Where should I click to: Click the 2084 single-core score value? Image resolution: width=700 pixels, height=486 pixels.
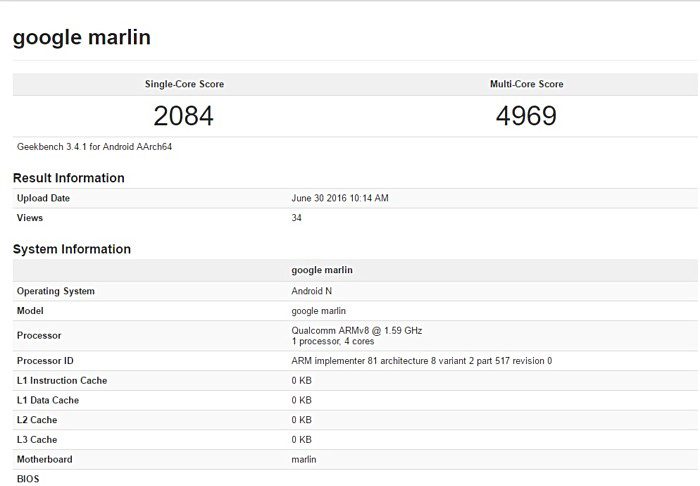point(184,116)
